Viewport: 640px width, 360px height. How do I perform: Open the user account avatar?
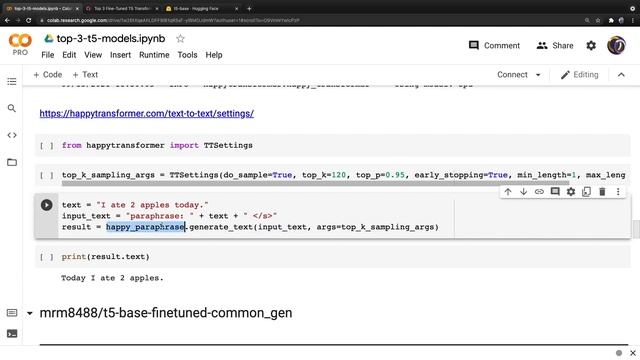pyautogui.click(x=616, y=45)
